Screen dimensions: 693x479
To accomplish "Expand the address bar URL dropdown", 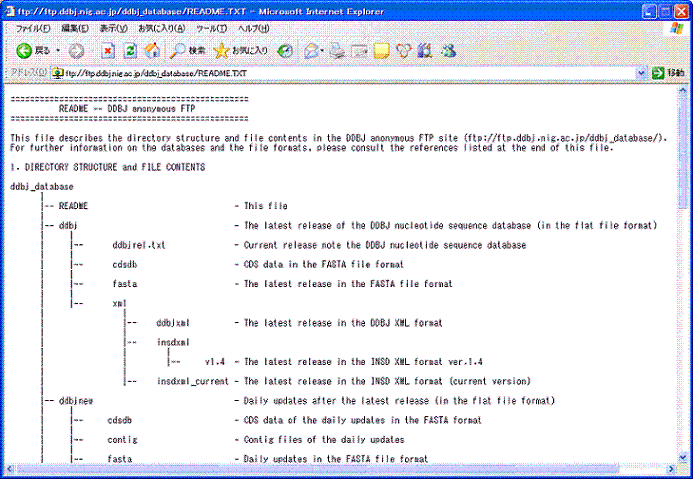I will pyautogui.click(x=641, y=73).
